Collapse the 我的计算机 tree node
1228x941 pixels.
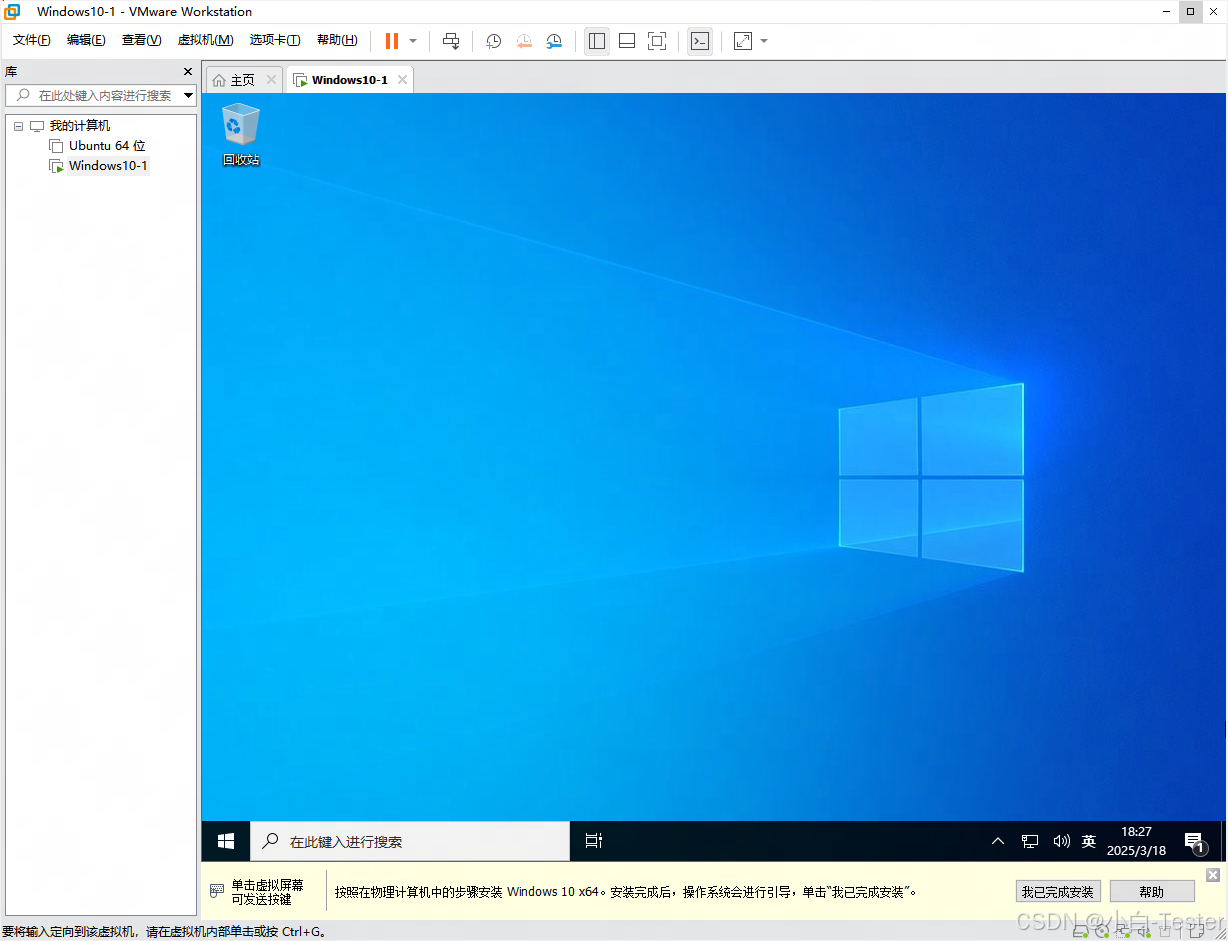18,126
